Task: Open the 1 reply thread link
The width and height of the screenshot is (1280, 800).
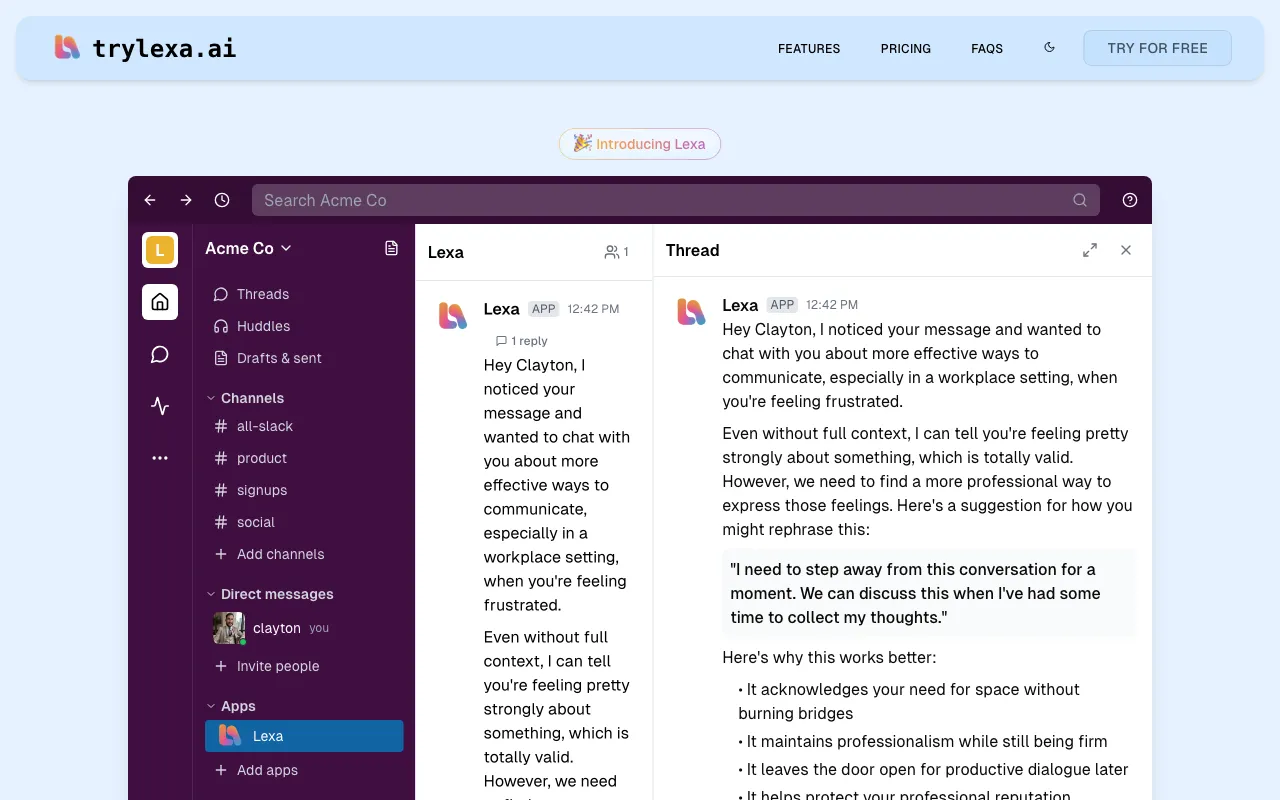Action: point(522,341)
